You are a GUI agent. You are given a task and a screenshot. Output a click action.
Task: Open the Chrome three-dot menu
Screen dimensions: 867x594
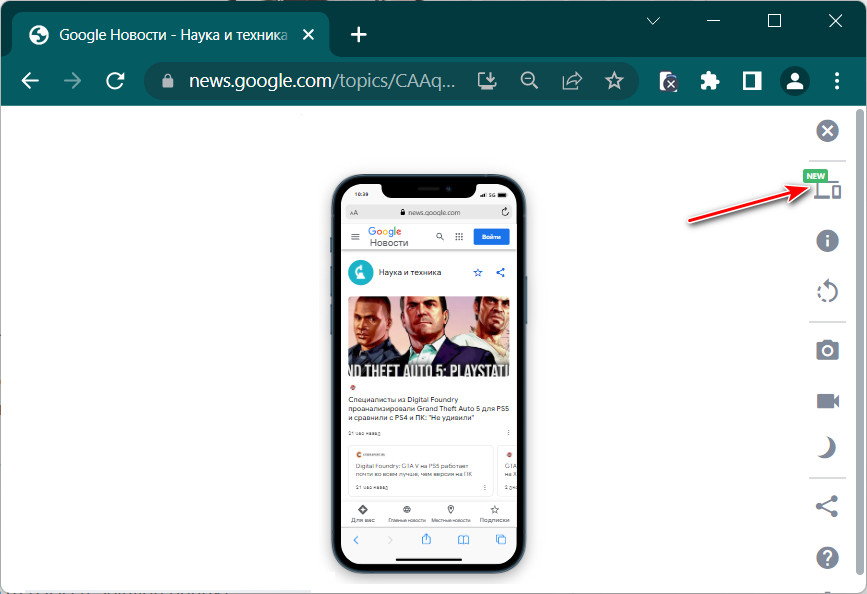pyautogui.click(x=837, y=81)
